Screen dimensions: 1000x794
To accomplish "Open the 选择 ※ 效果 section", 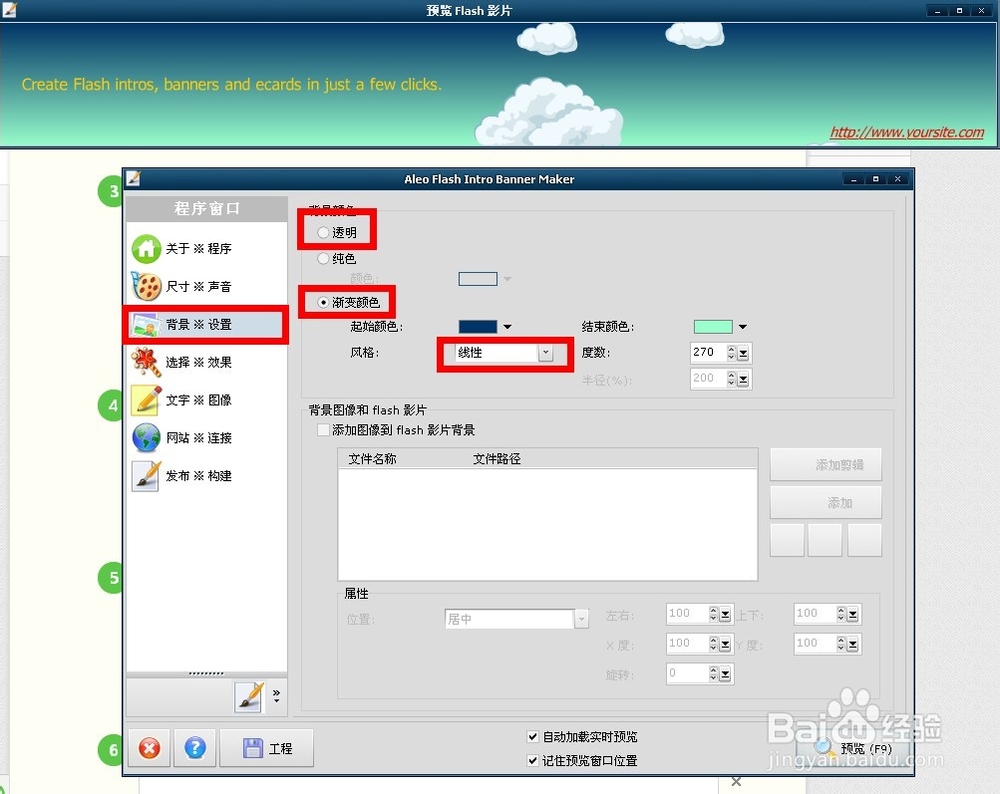I will [206, 362].
